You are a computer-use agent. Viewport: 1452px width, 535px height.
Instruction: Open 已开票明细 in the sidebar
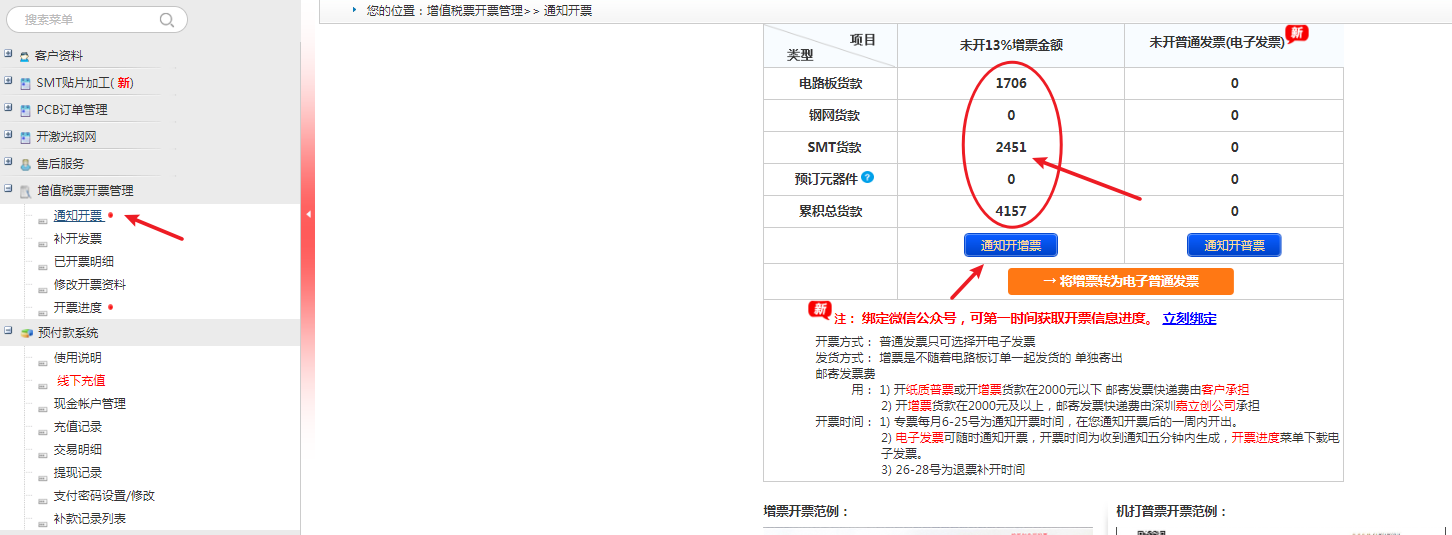(83, 262)
